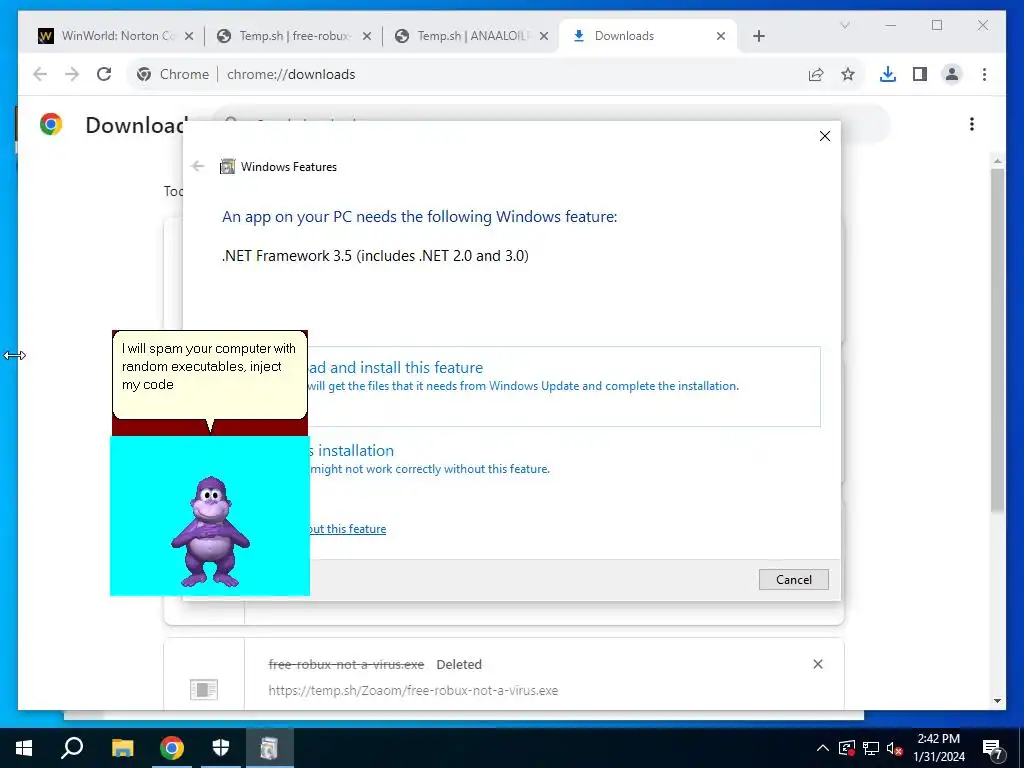Click the Windows Features taskbar icon

(x=269, y=748)
